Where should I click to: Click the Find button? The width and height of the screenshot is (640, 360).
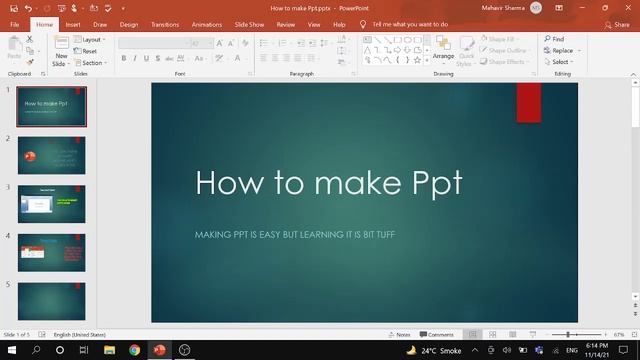(554, 39)
